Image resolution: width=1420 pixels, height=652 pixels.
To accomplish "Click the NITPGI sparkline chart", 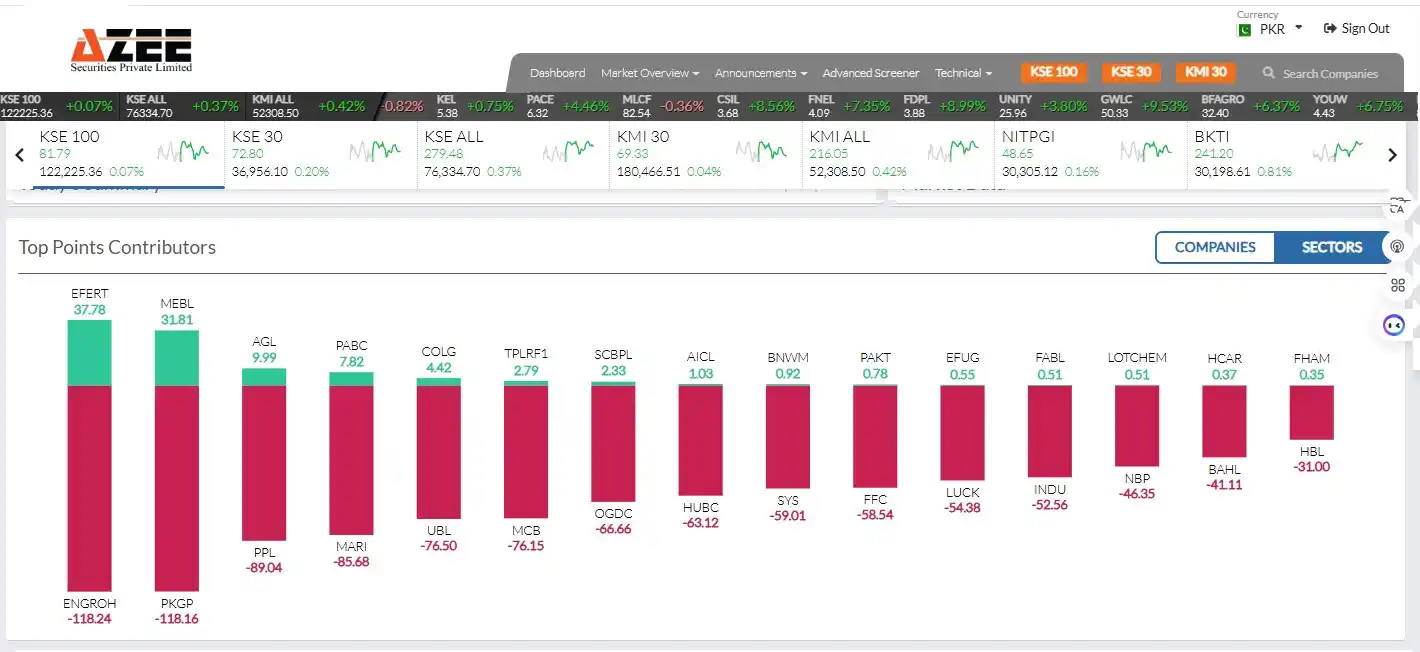I will 1146,151.
